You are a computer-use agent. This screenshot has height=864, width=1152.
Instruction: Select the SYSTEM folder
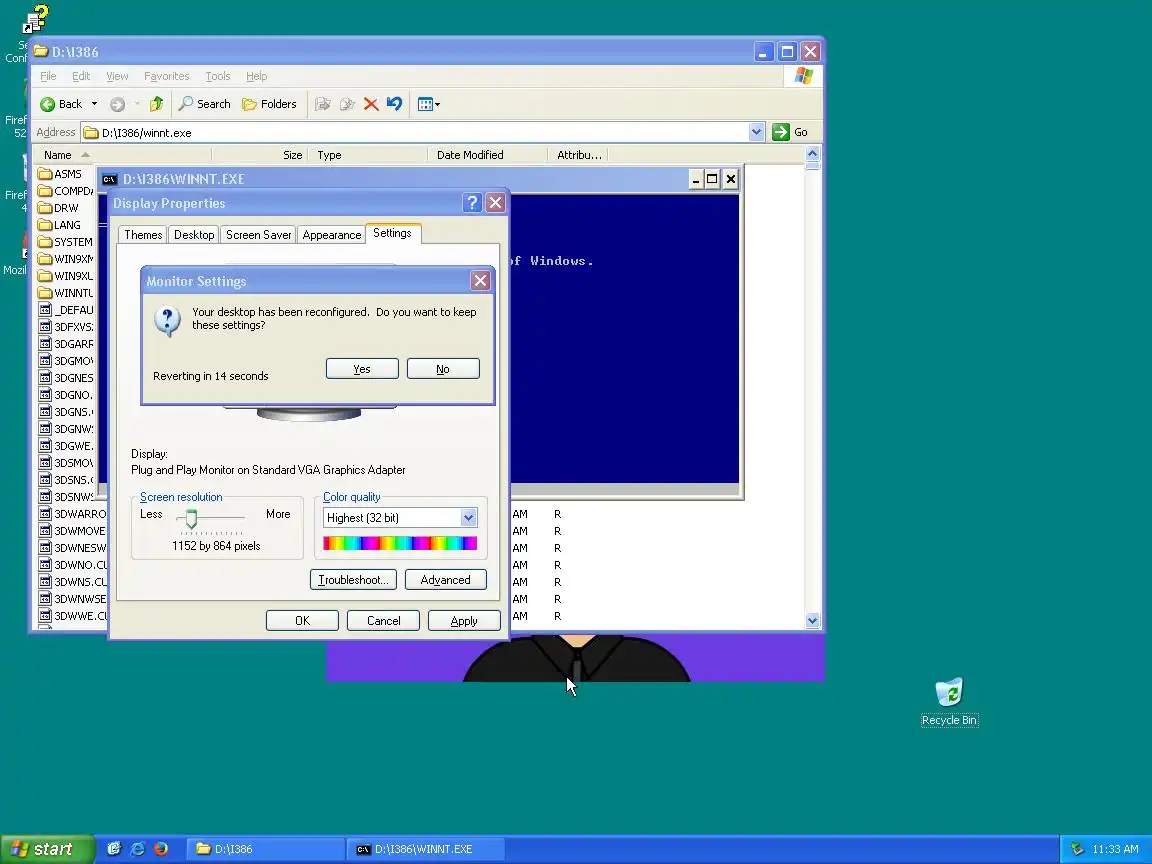[x=65, y=242]
